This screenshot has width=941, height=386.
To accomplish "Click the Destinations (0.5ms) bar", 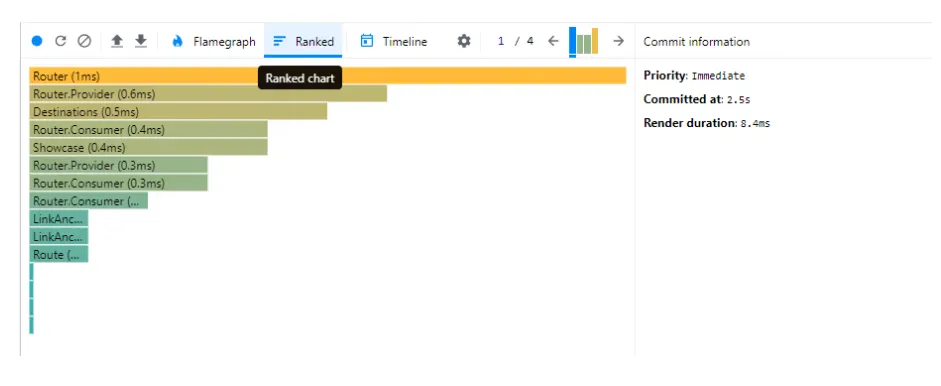I will click(178, 112).
